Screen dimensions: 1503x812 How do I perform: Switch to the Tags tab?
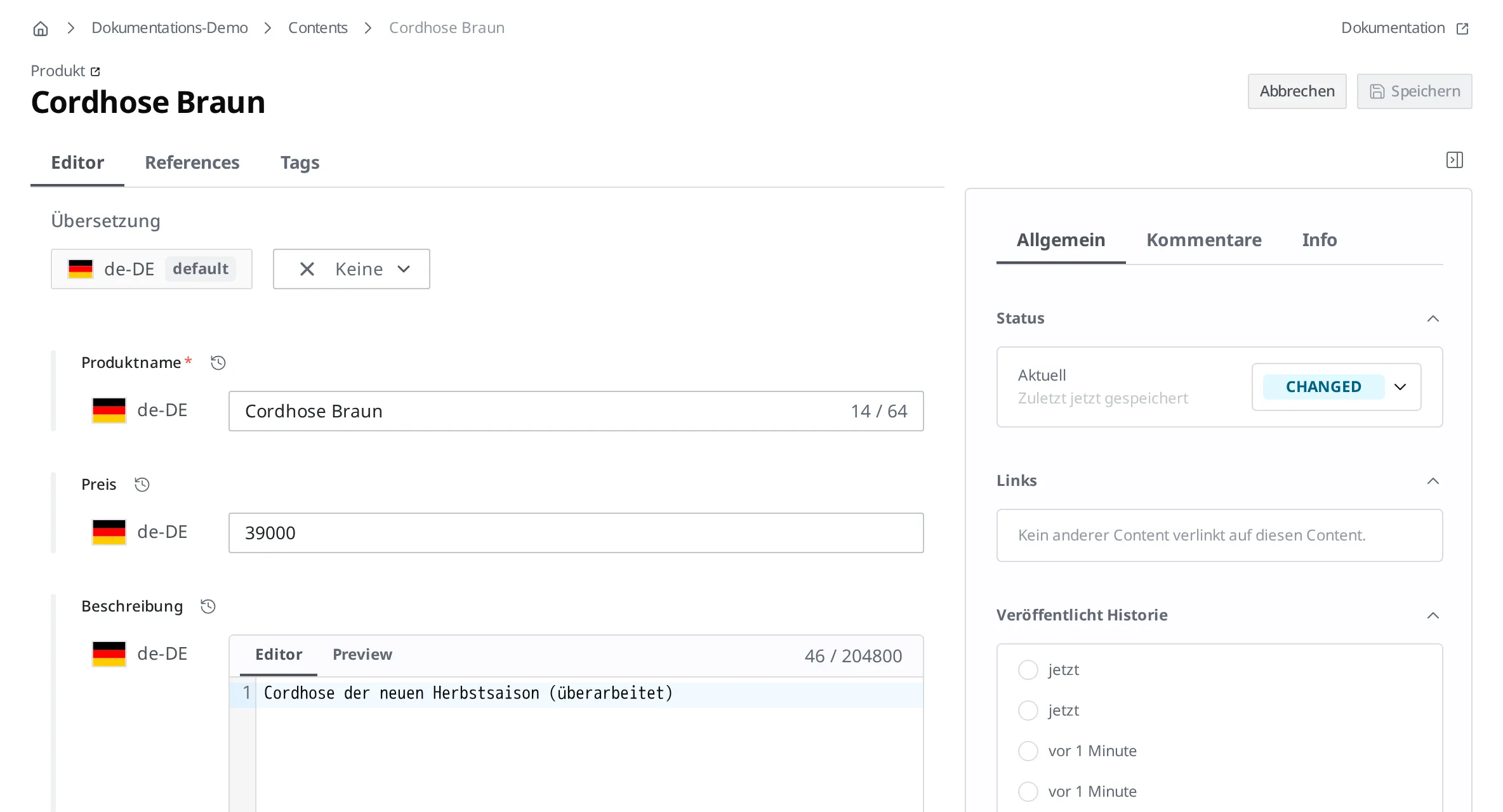300,162
